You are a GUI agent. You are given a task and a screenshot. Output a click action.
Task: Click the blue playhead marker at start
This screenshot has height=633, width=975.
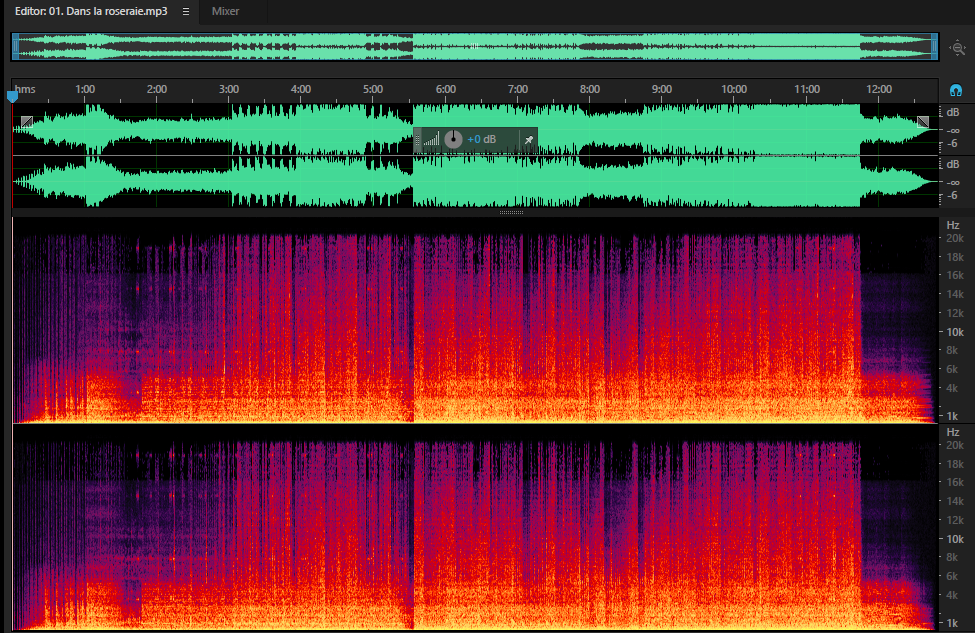coord(12,96)
